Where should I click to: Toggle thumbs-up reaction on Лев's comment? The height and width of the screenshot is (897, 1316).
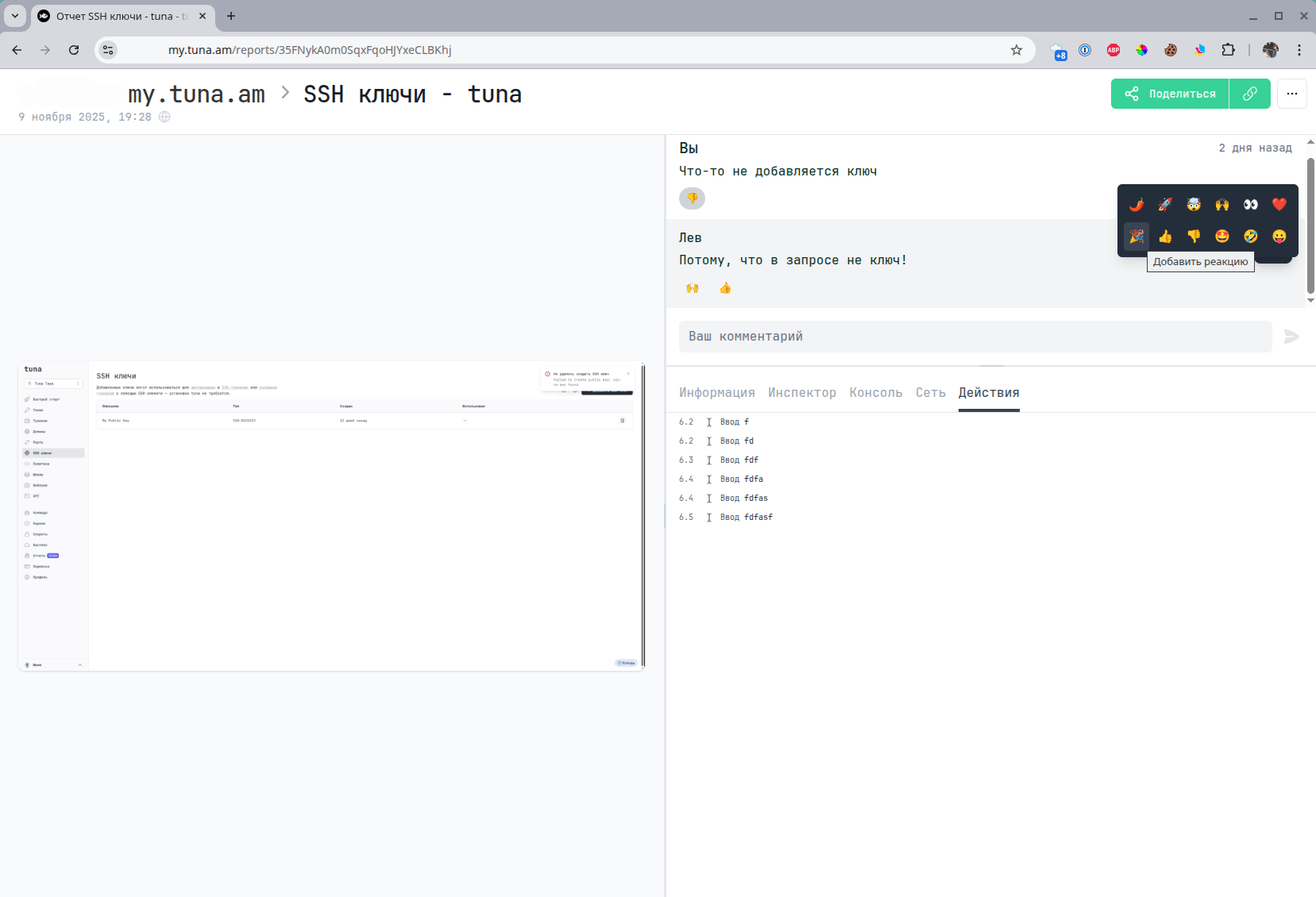[725, 288]
